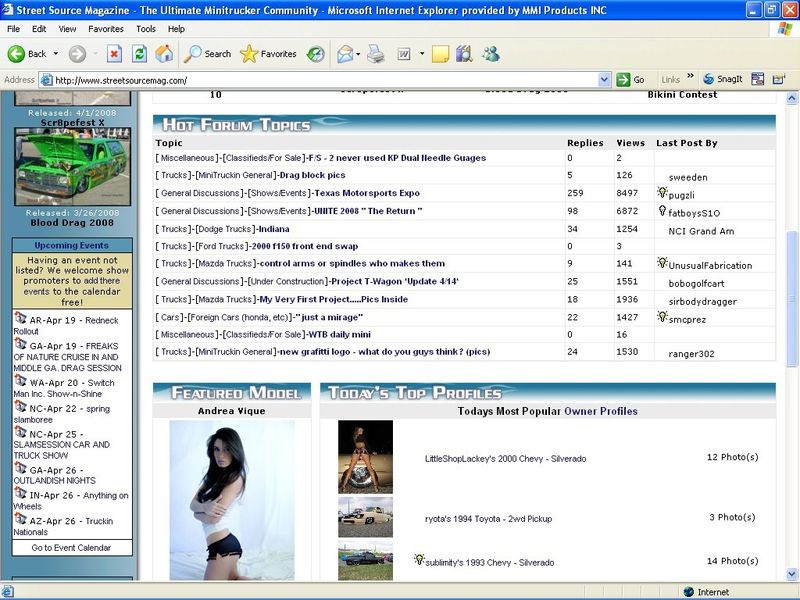Click in the address bar URL field

tap(326, 80)
